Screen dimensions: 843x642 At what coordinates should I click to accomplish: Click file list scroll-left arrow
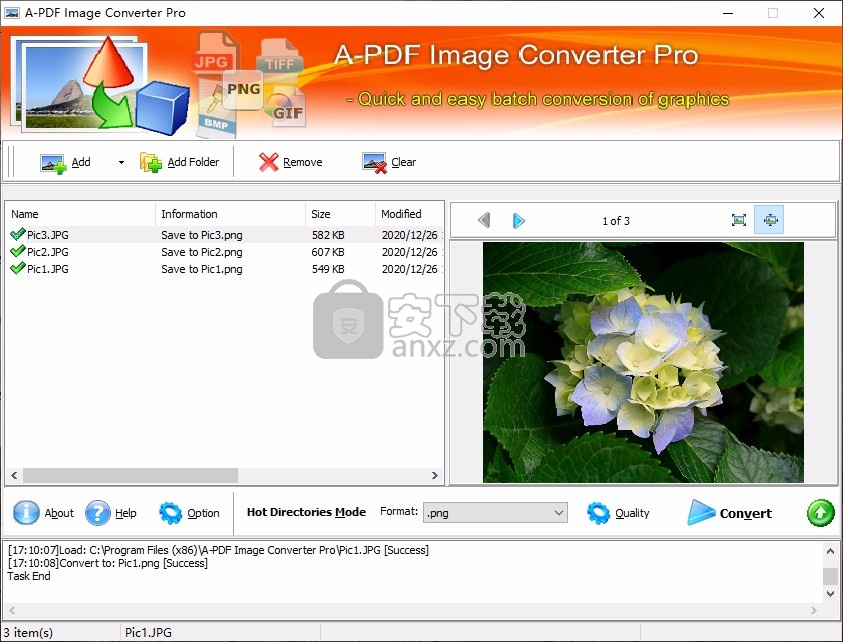point(15,475)
